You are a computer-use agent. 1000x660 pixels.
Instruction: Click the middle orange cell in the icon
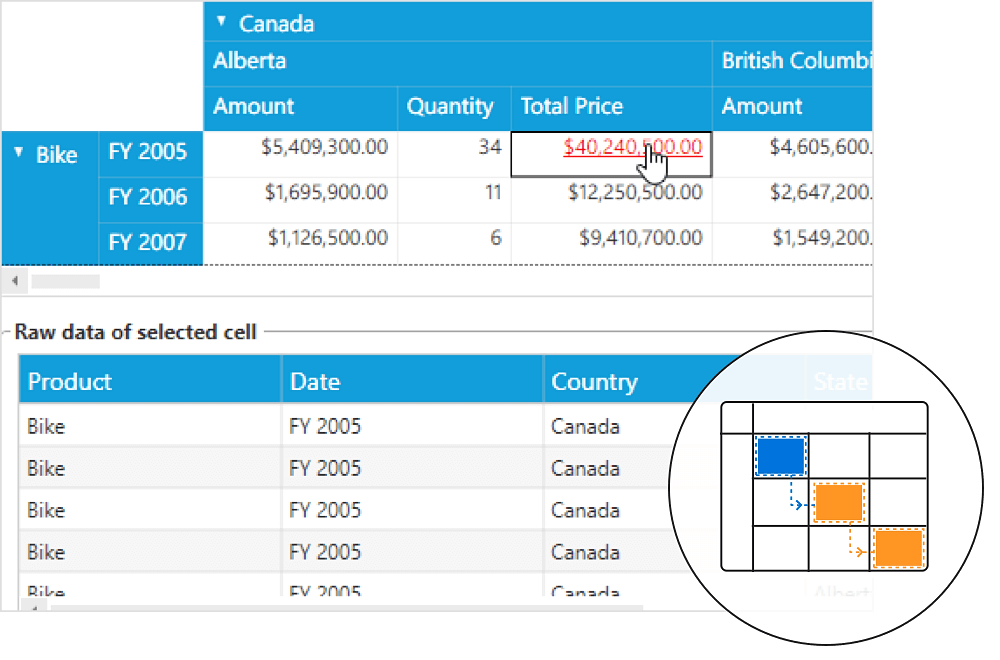pos(838,502)
